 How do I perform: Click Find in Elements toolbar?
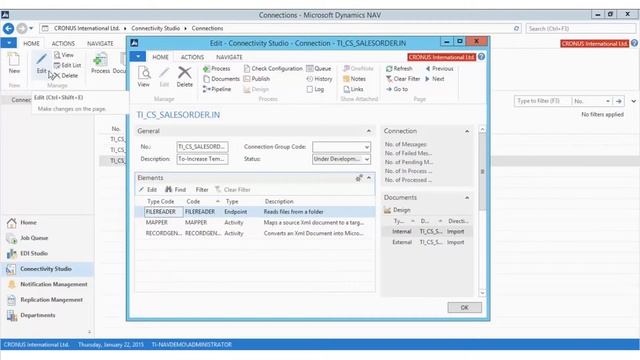point(176,189)
